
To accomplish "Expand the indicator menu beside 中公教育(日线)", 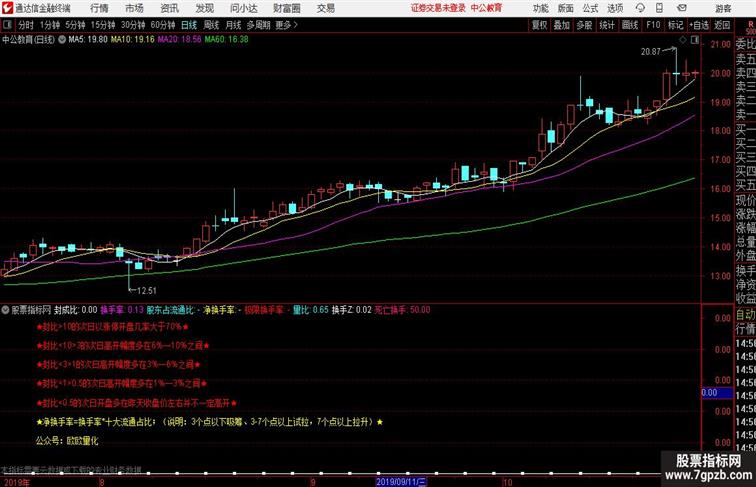I will tap(62, 40).
